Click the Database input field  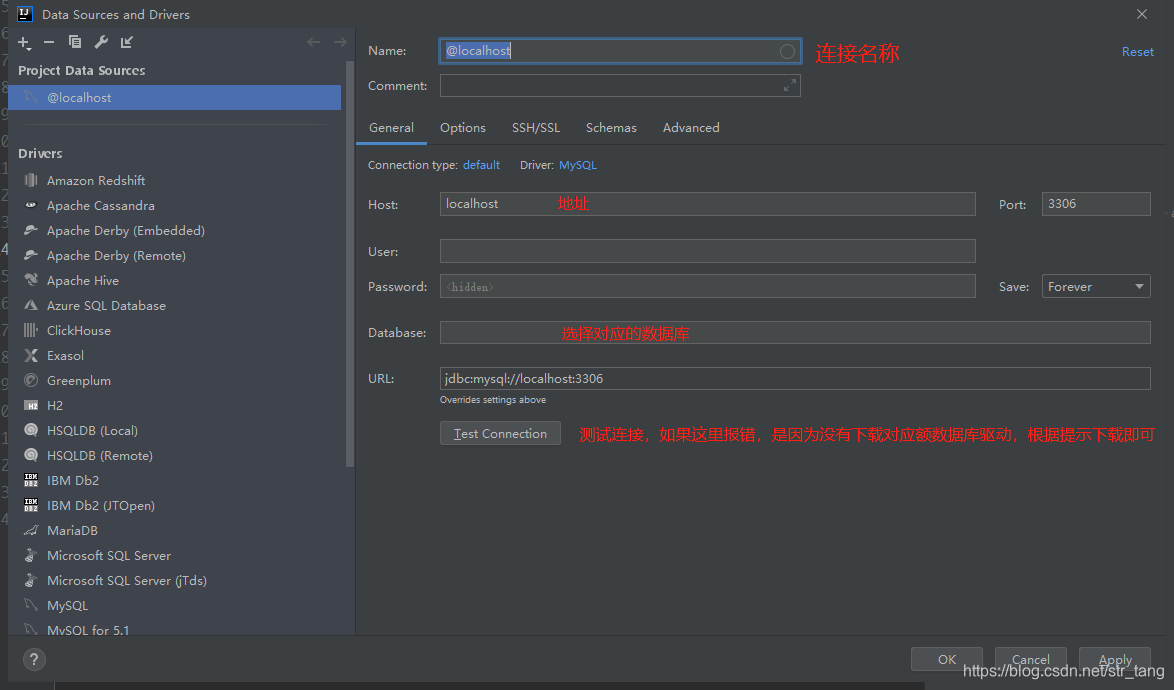(795, 332)
